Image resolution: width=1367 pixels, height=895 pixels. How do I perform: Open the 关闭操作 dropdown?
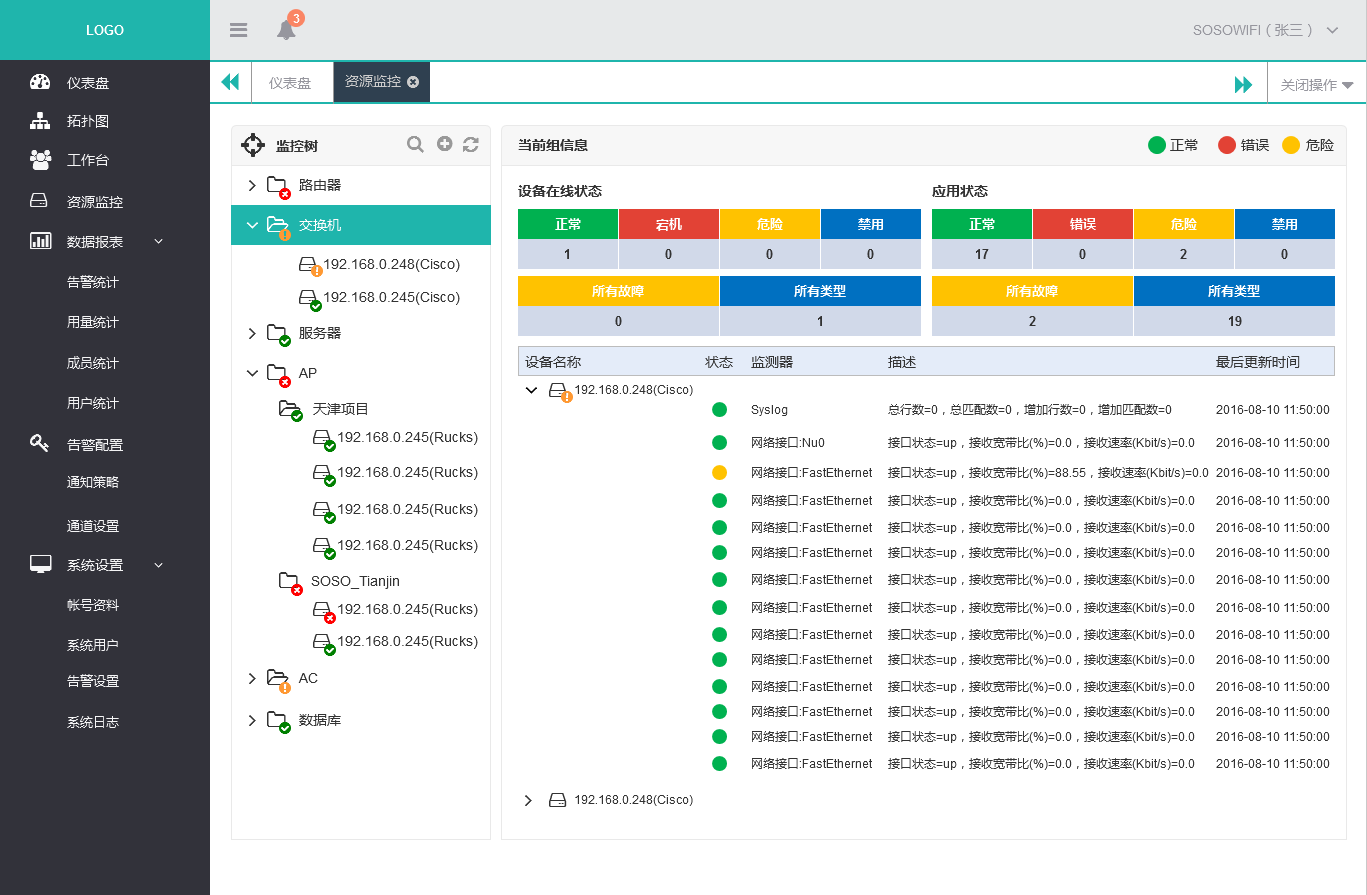coord(1316,85)
